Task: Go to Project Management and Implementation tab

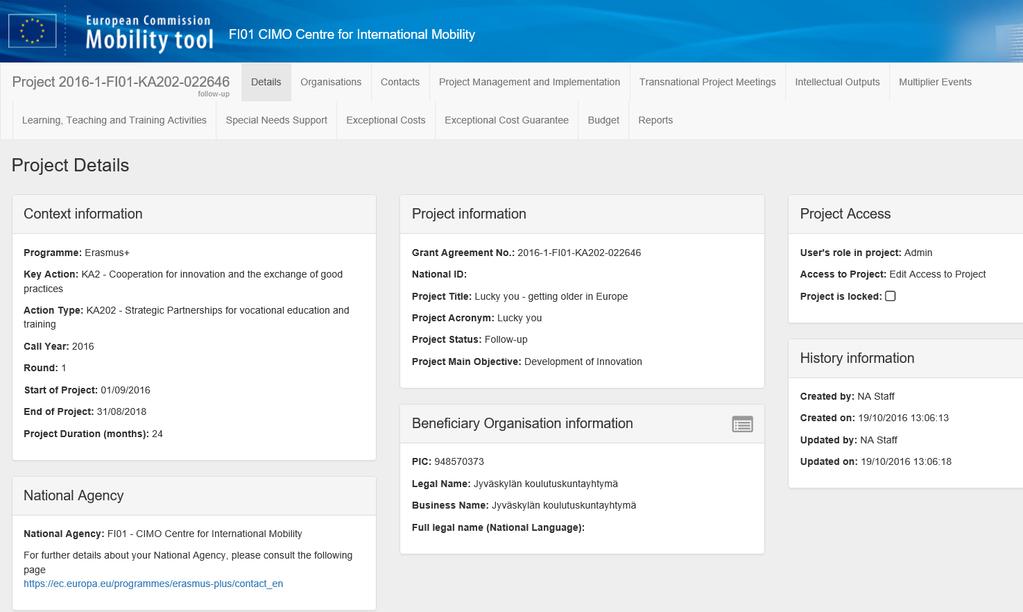Action: point(529,82)
